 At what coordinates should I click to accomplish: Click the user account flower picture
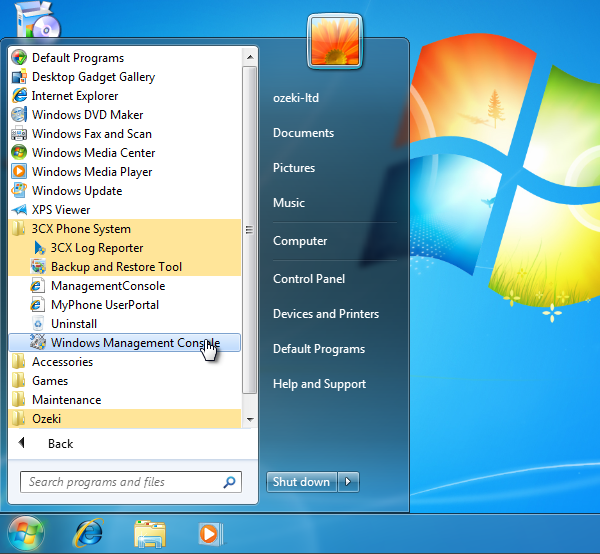(335, 42)
